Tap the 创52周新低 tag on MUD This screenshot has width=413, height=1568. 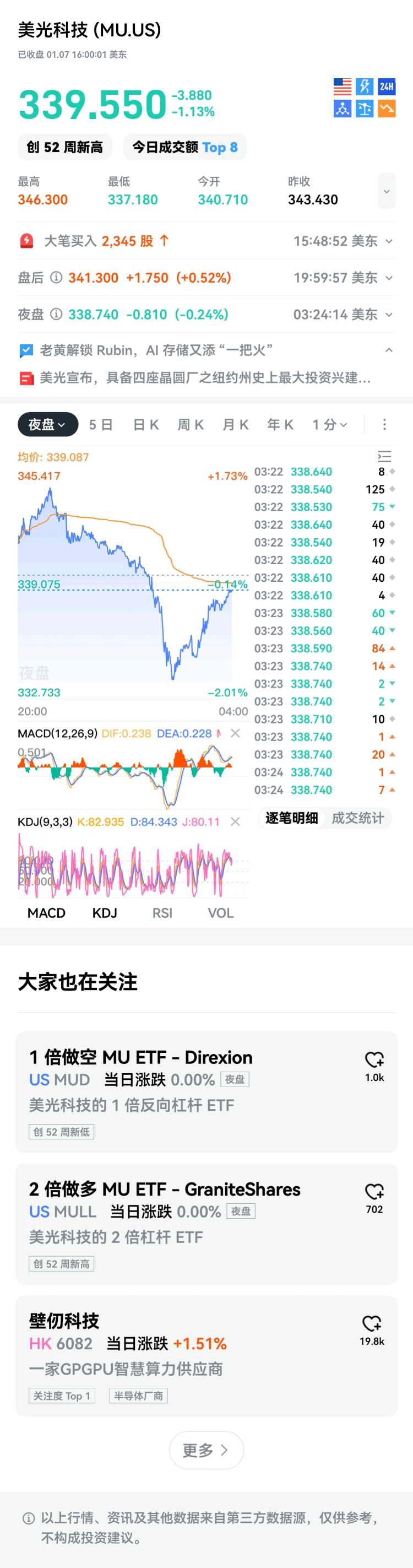(62, 1132)
